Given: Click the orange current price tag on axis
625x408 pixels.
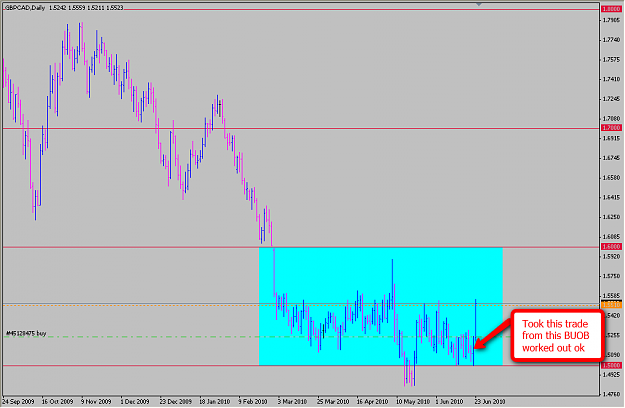Looking at the screenshot, I should tap(611, 305).
